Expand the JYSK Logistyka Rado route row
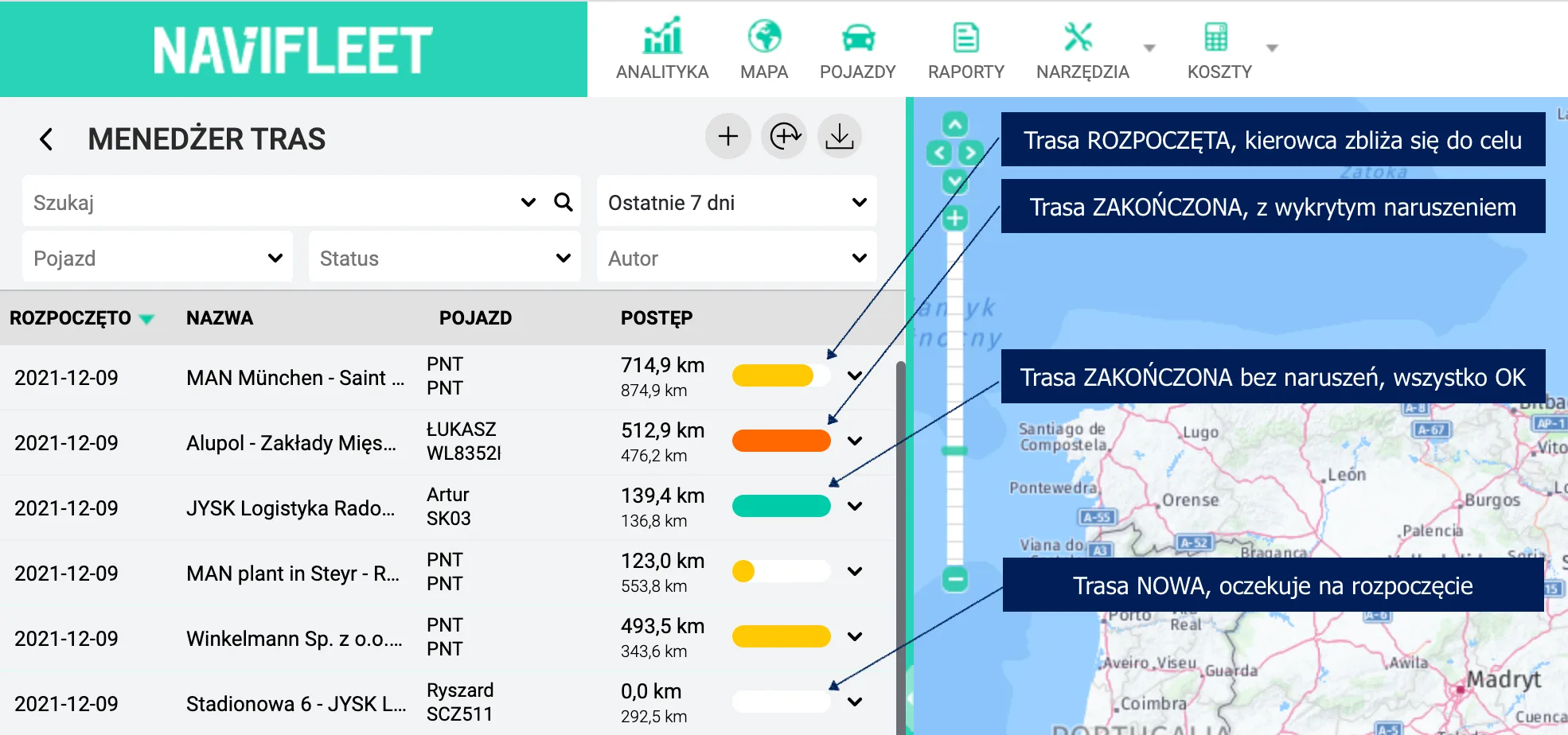Image resolution: width=1568 pixels, height=735 pixels. coord(855,506)
